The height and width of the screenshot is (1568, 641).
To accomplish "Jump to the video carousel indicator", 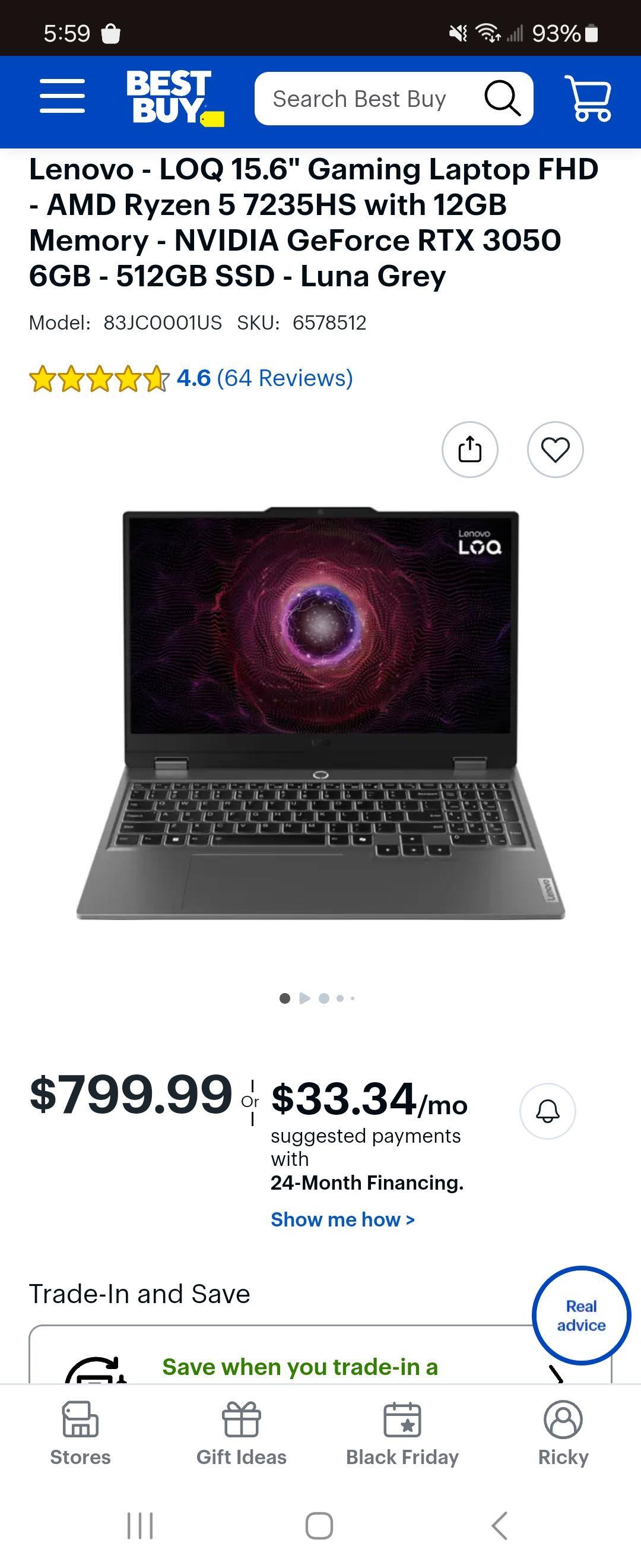I will 304,998.
